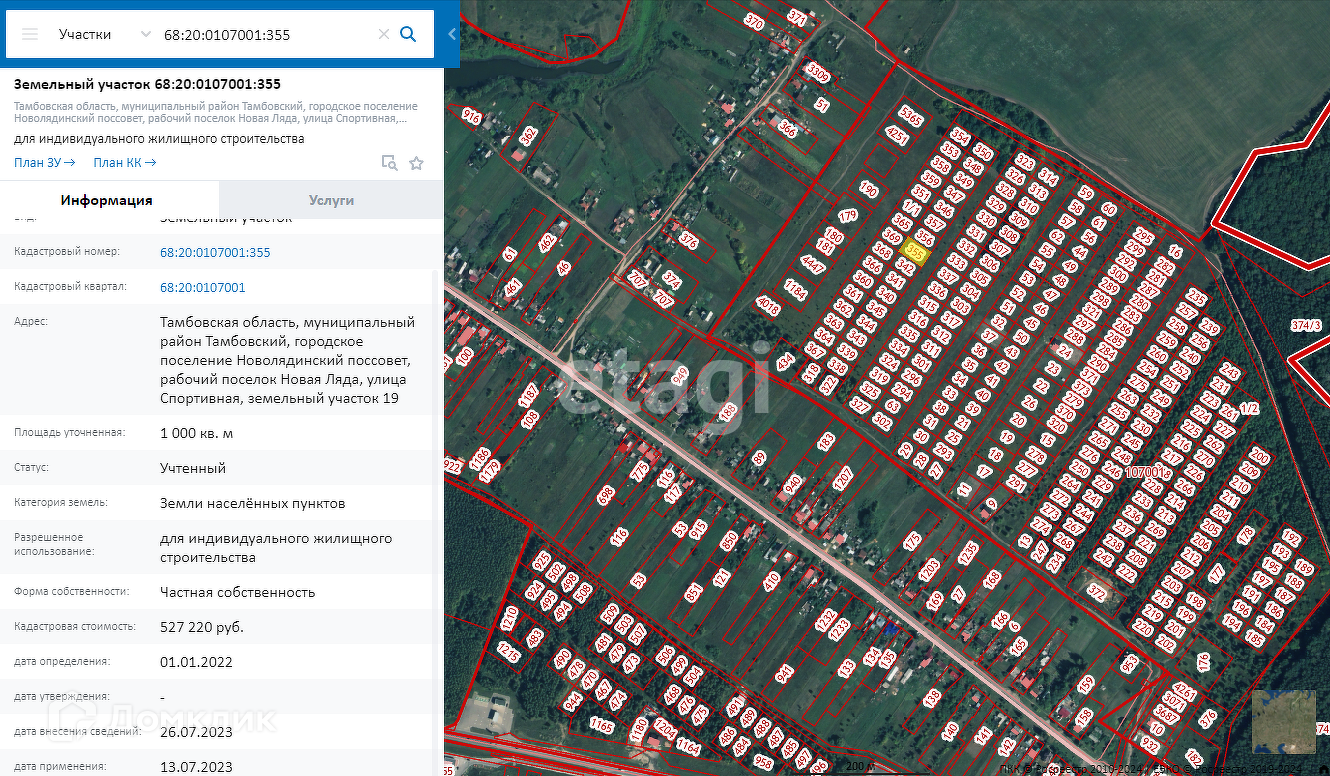Collapse the side panel with arrow
This screenshot has height=776, width=1330.
(x=452, y=34)
